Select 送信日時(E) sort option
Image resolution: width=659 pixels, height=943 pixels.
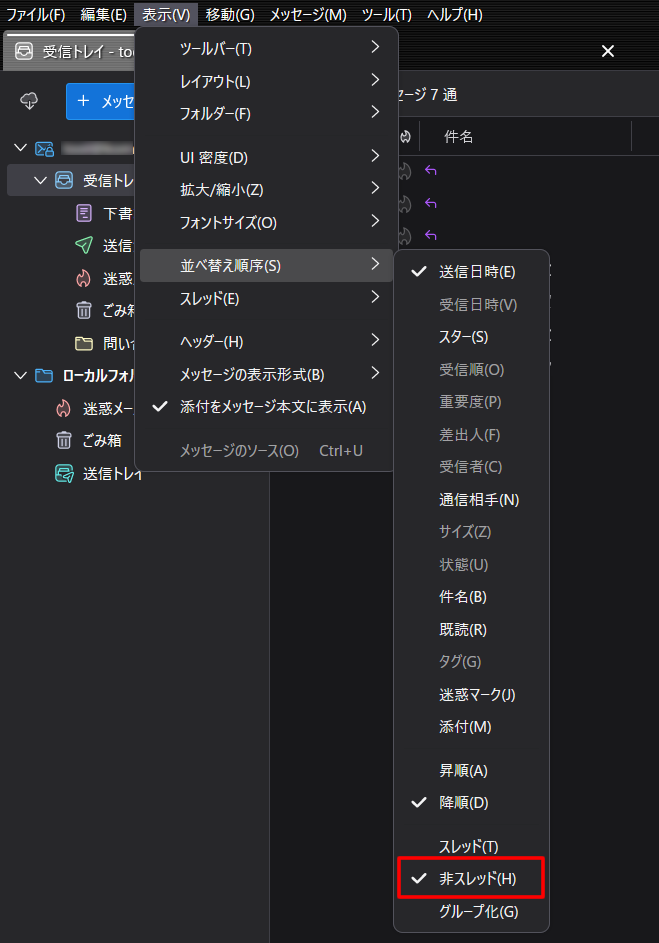(x=477, y=272)
